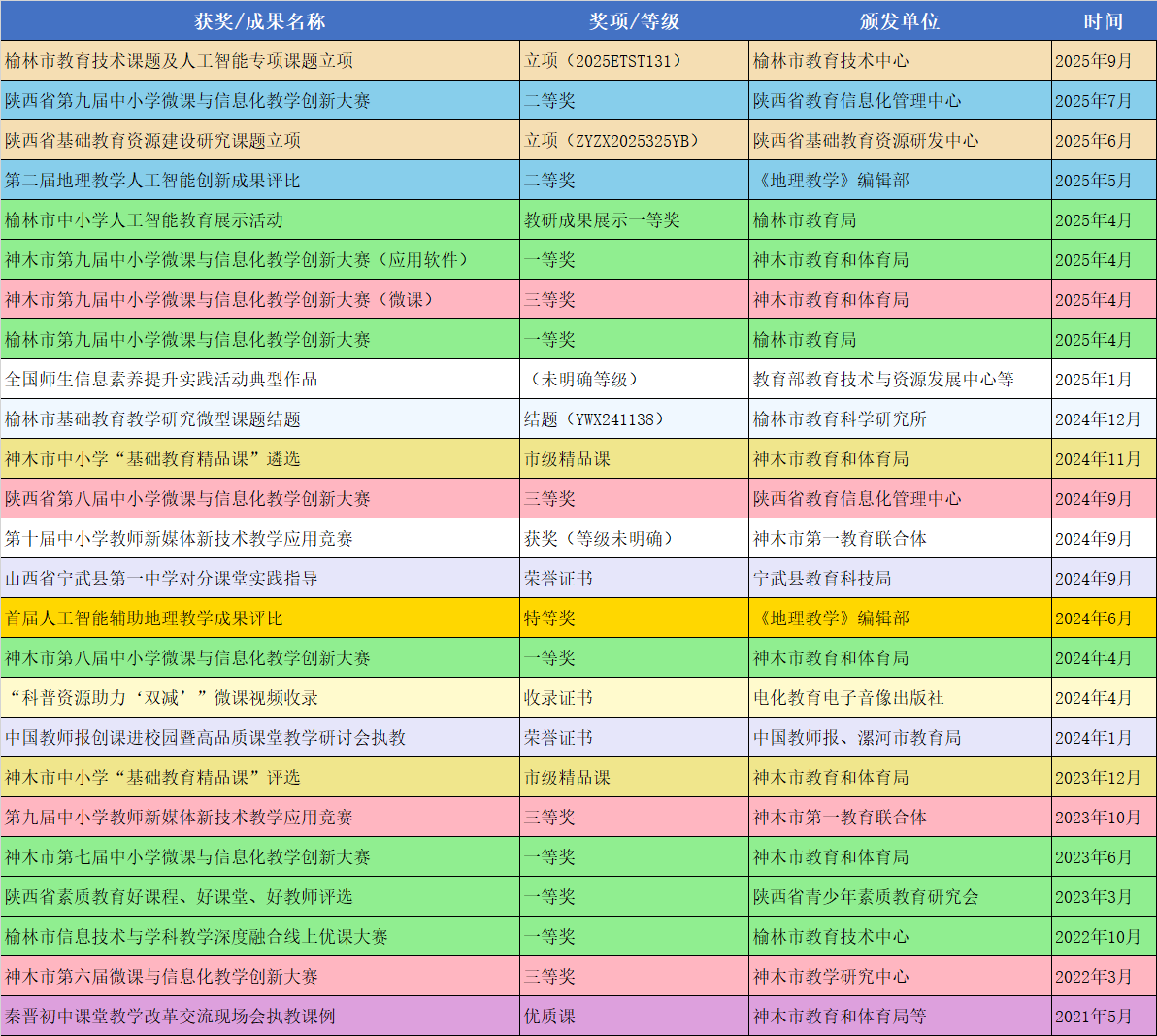Select the 2022年10月 date cell
This screenshot has width=1157, height=1036.
tap(1104, 937)
